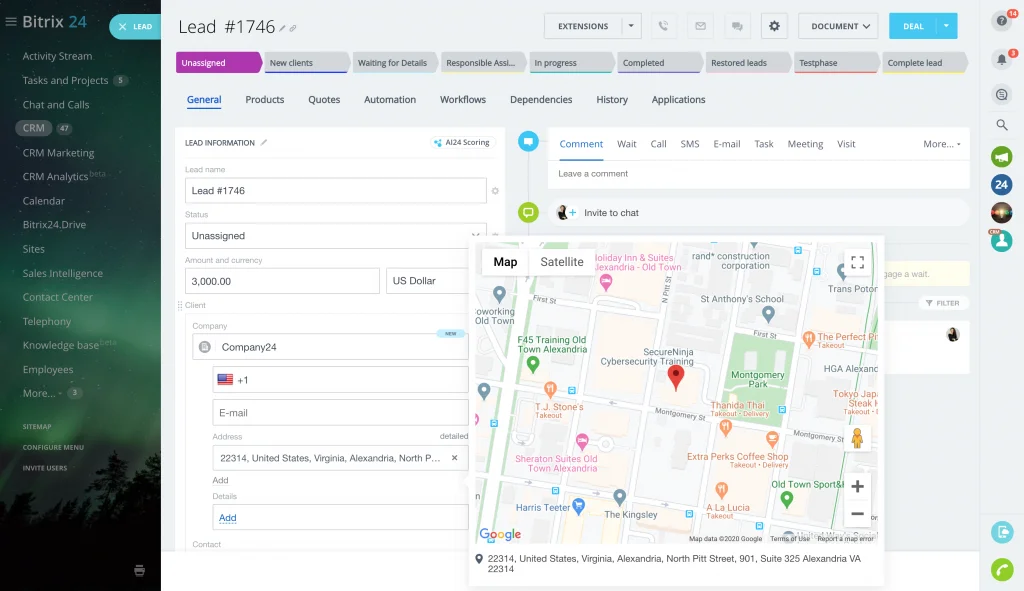The height and width of the screenshot is (591, 1024).
Task: Click the email envelope icon in header
Action: pyautogui.click(x=700, y=26)
